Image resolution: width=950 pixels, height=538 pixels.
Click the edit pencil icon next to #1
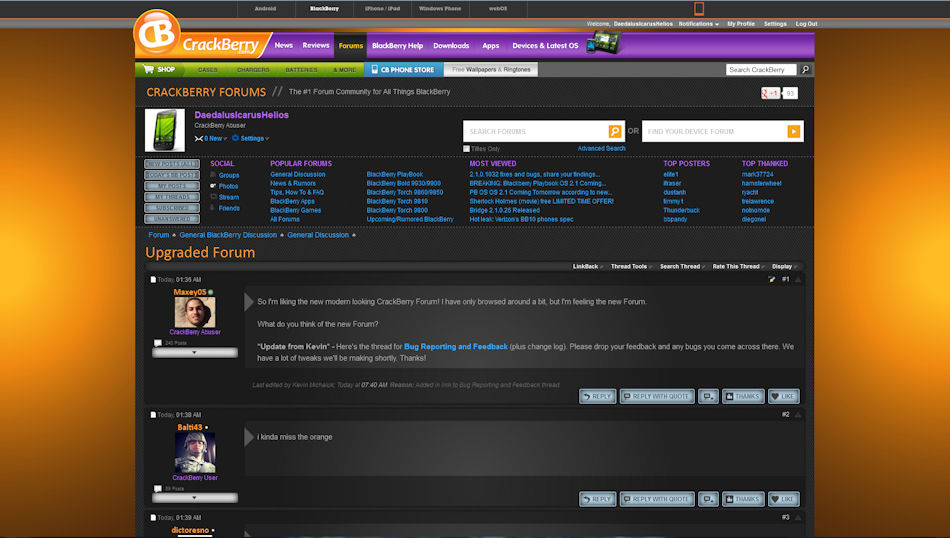(771, 279)
